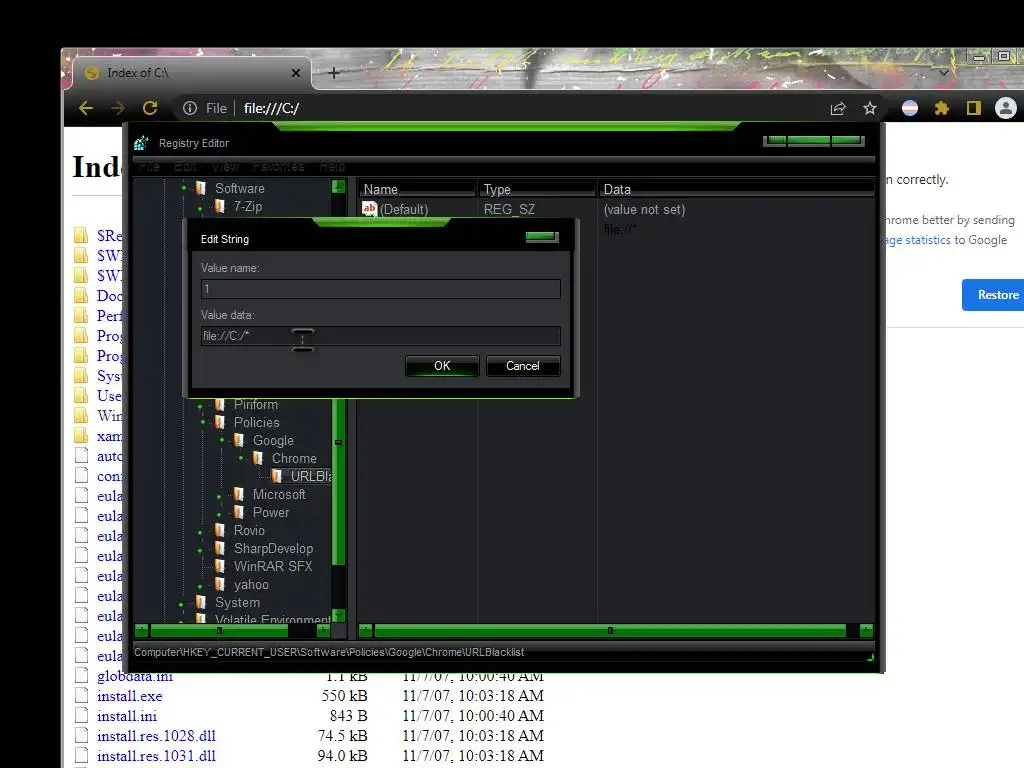Click the file icon beside install.ini
This screenshot has height=768, width=1024.
82,716
